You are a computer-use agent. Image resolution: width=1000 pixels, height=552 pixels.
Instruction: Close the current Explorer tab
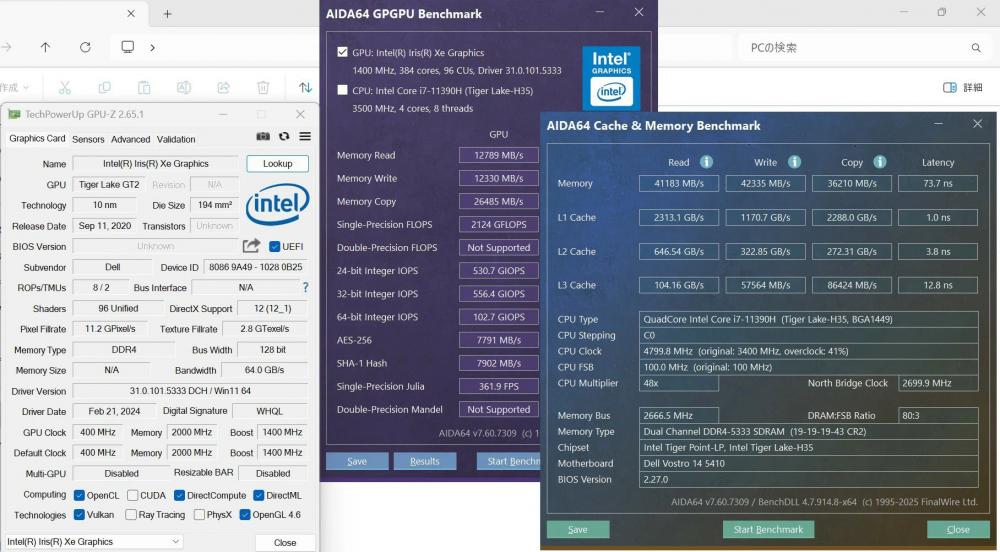click(131, 13)
